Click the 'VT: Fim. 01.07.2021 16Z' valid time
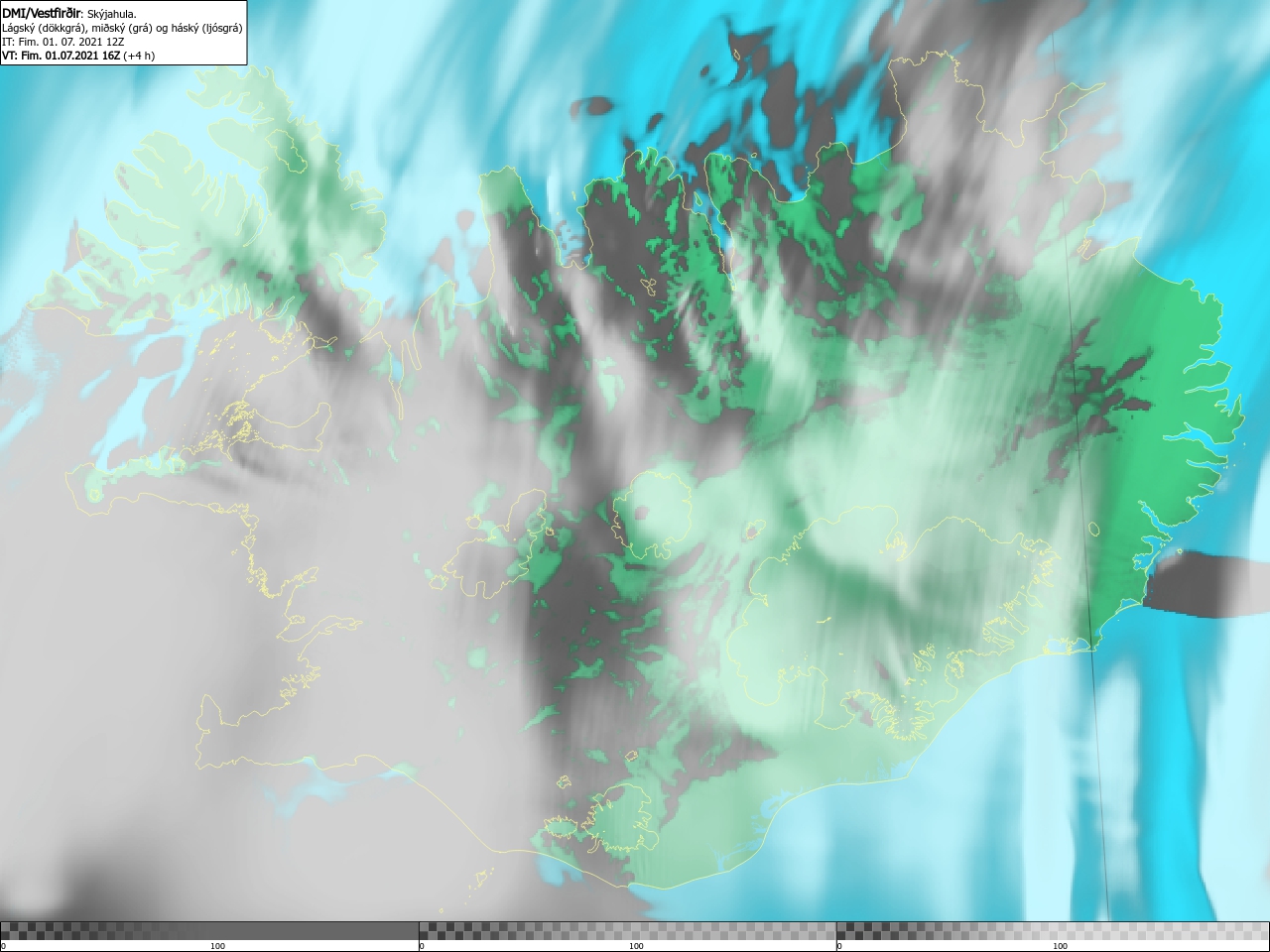The height and width of the screenshot is (952, 1270). coord(62,56)
